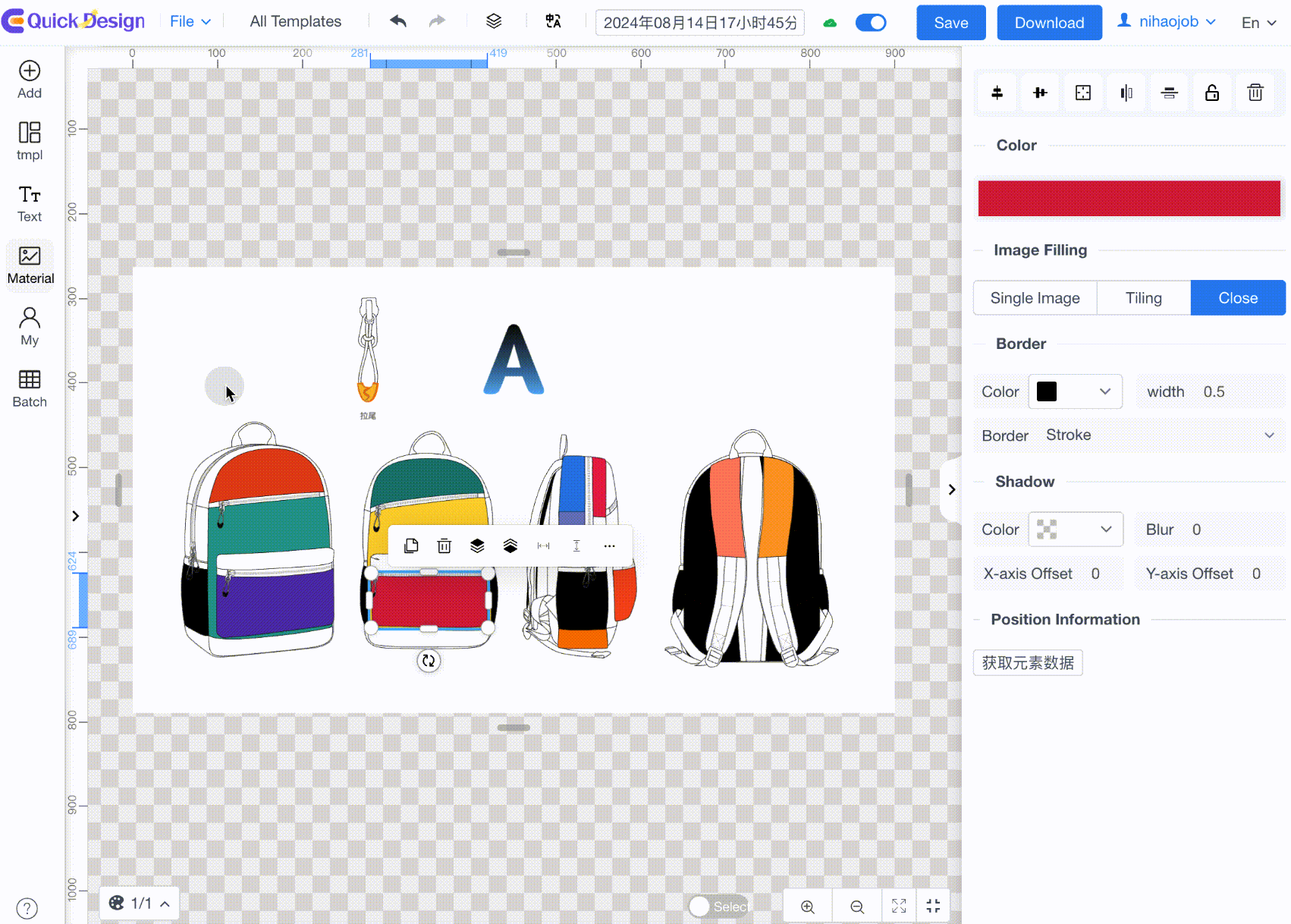Move layer down in floating toolbar

(x=477, y=545)
